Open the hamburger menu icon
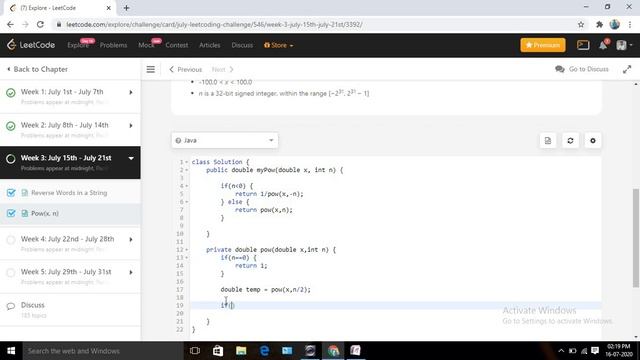This screenshot has width=640, height=360. [x=151, y=69]
